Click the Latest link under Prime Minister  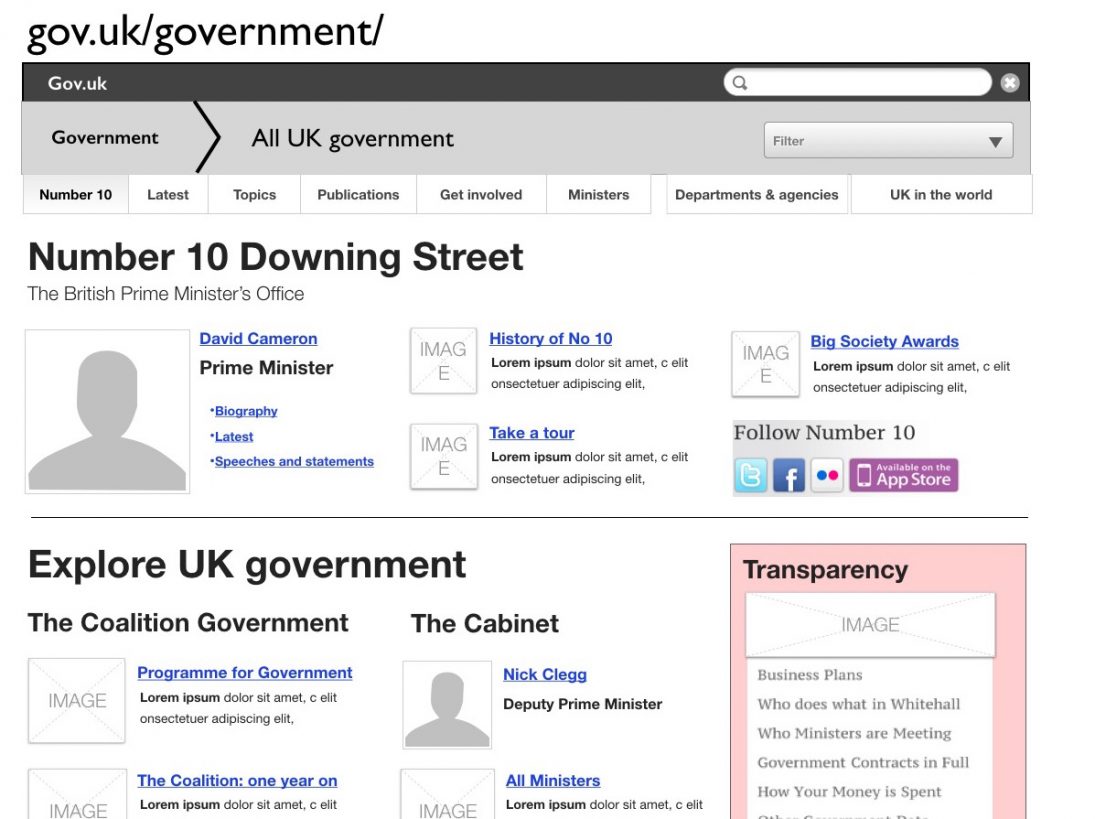(234, 436)
